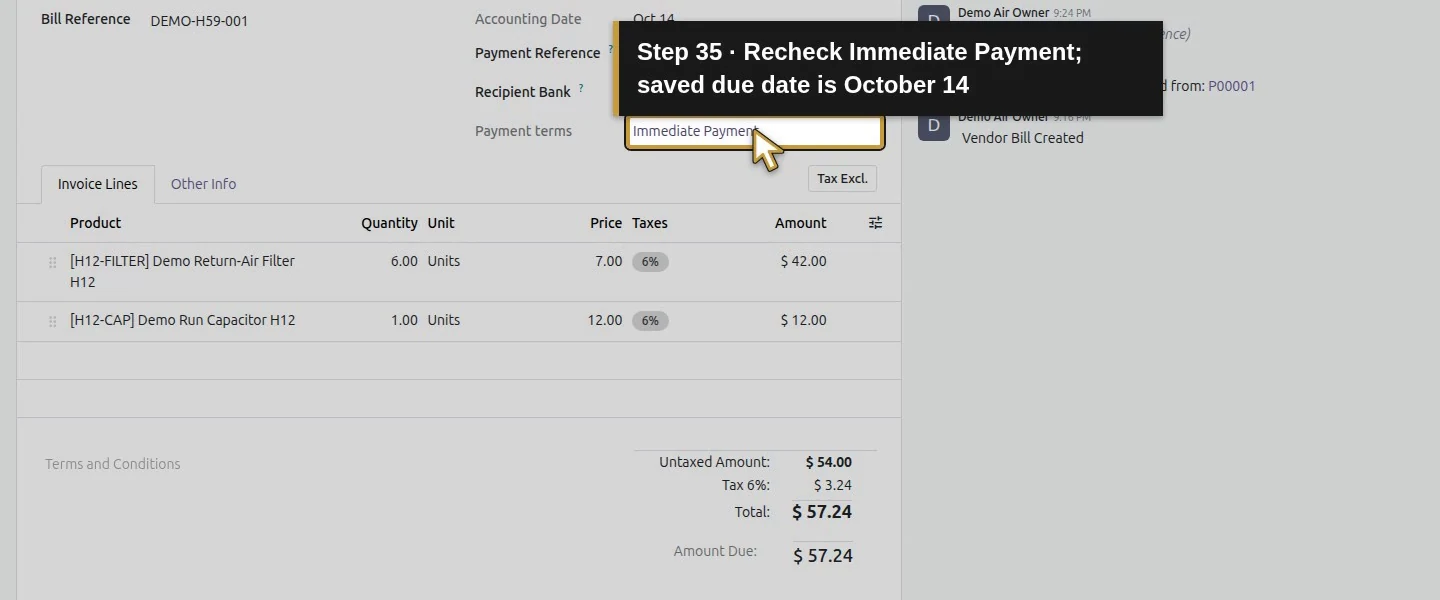1440x600 pixels.
Task: Open the P00001 purchase order link
Action: tap(1231, 86)
